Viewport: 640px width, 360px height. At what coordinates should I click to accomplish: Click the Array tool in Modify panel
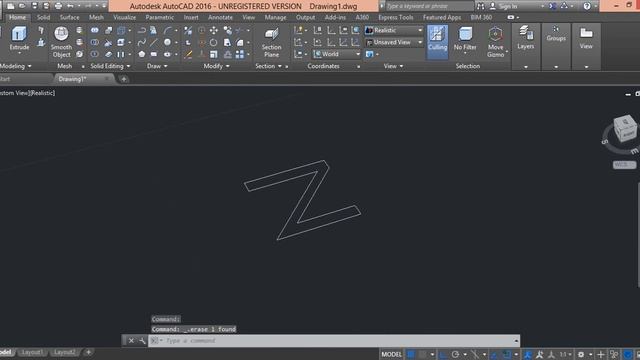(240, 54)
